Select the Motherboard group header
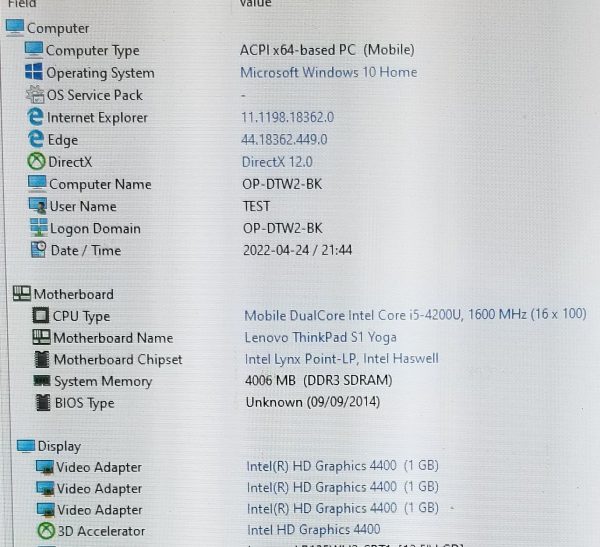Image resolution: width=600 pixels, height=547 pixels. point(73,294)
